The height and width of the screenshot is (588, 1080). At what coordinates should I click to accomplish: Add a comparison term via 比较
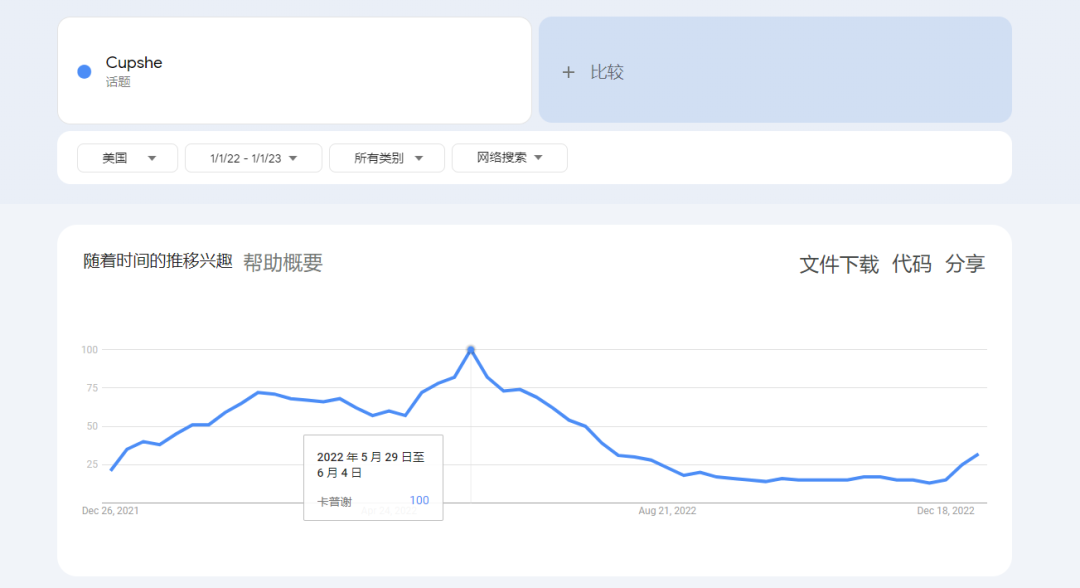(775, 70)
